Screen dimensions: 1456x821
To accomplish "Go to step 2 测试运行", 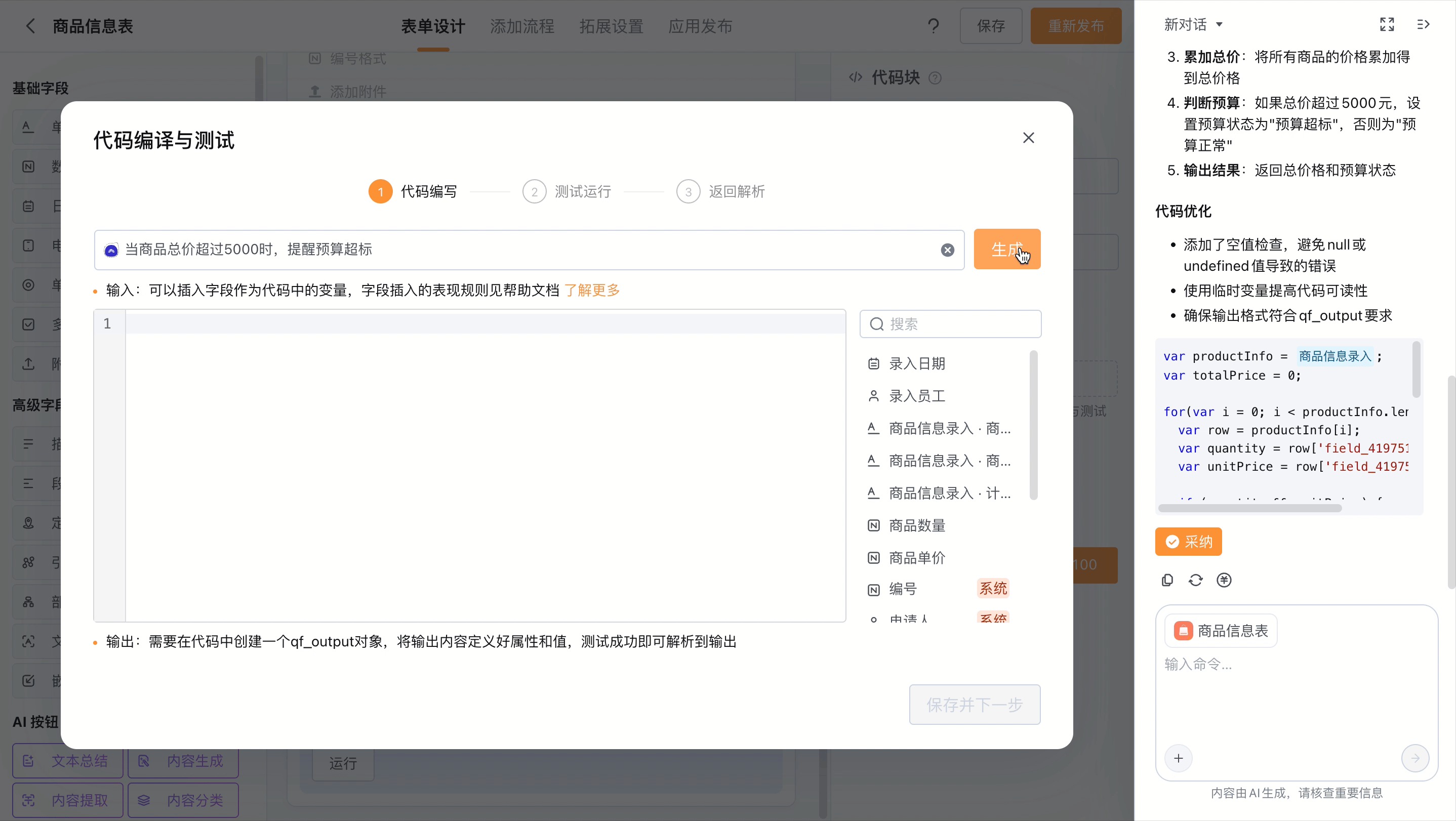I will click(567, 191).
